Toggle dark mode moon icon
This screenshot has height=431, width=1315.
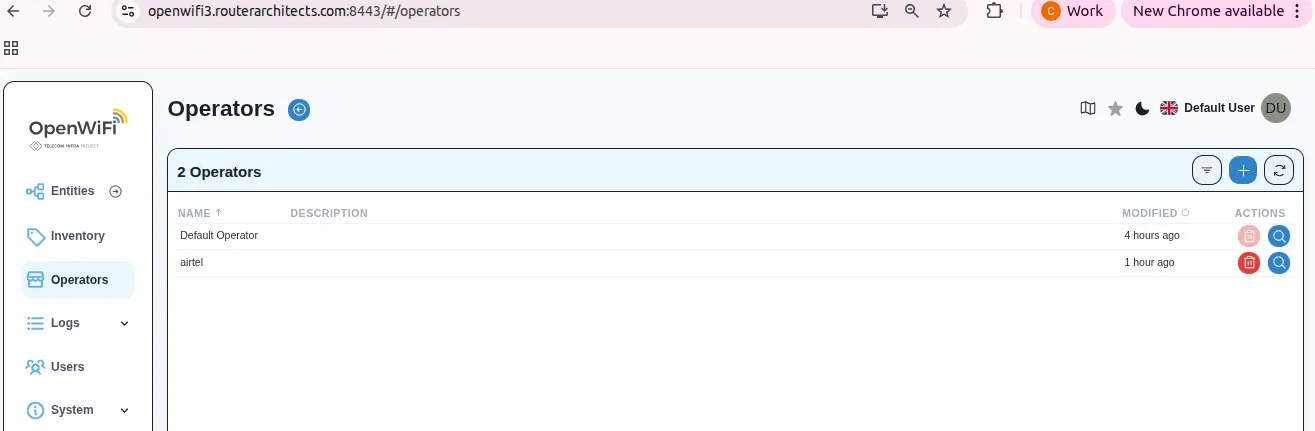[x=1142, y=108]
